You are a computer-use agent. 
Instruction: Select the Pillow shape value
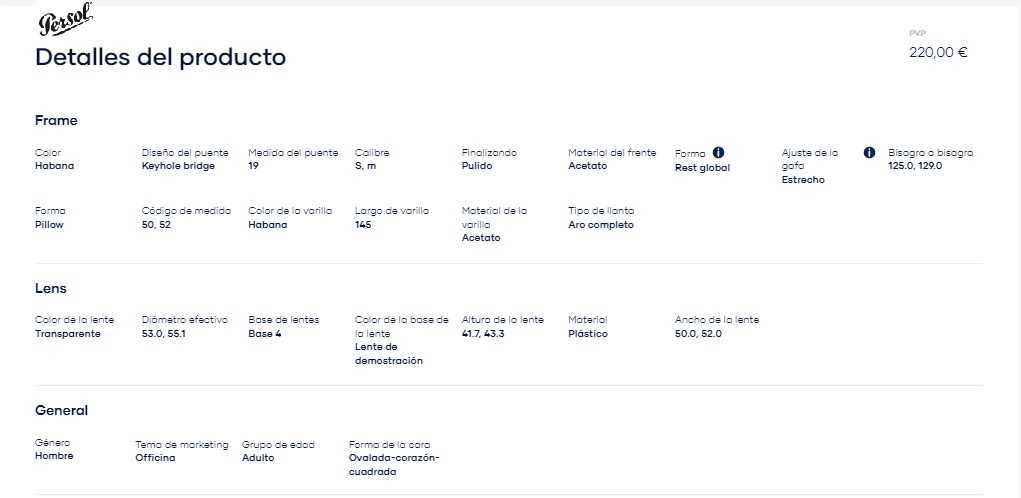click(x=49, y=225)
